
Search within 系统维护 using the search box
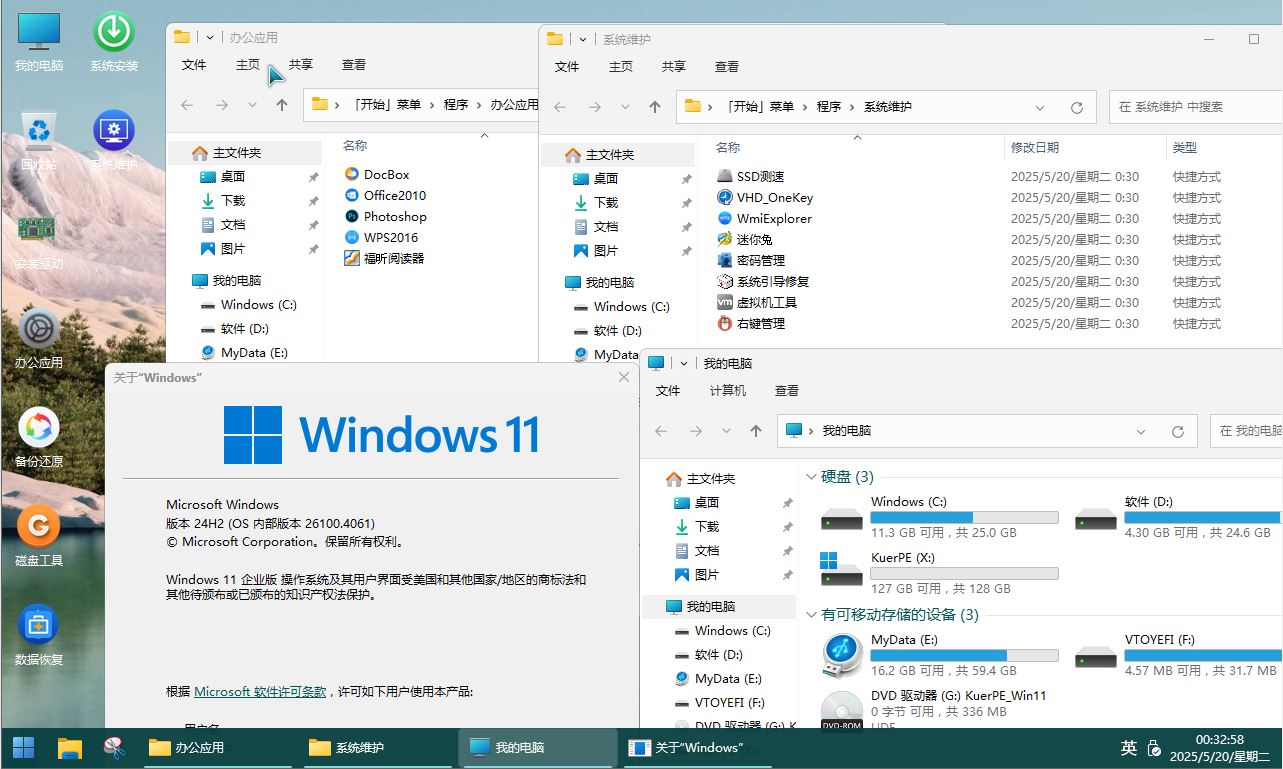[x=1194, y=107]
